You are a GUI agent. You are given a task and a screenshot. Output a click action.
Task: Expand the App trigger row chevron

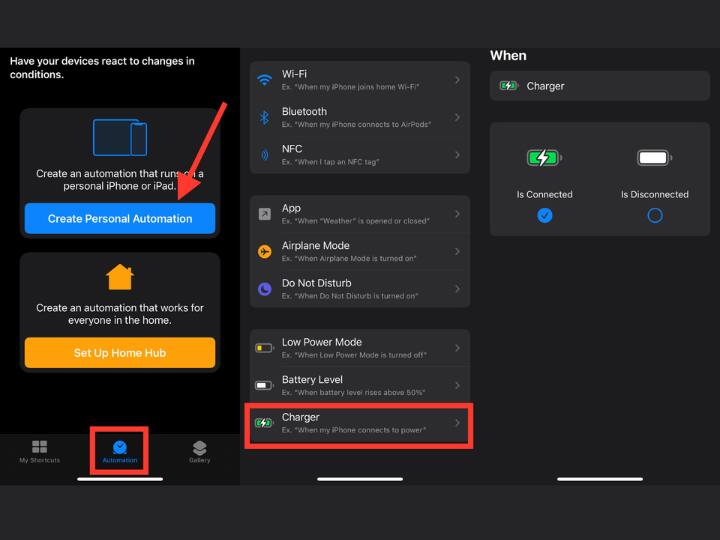[458, 214]
